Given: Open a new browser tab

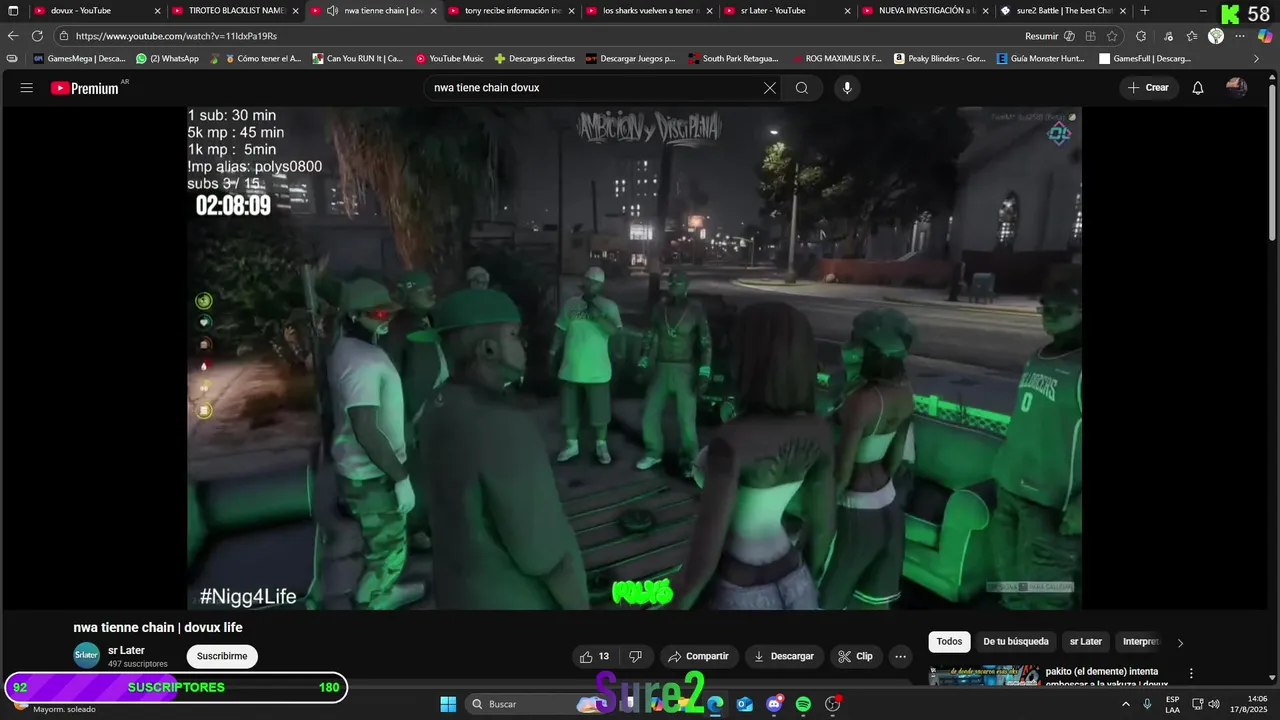Looking at the screenshot, I should point(1145,11).
